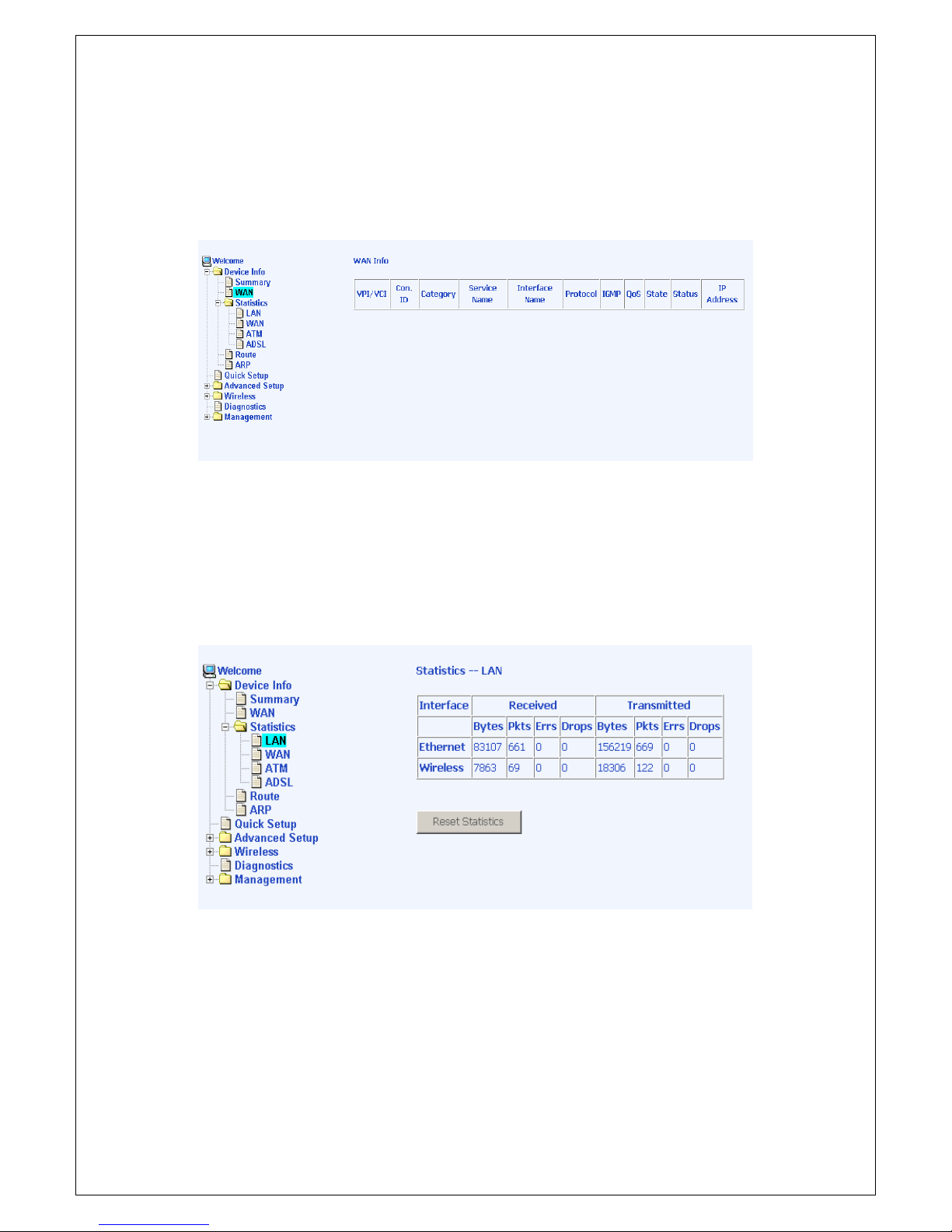Click the Ethernet interface row label

coord(442,747)
